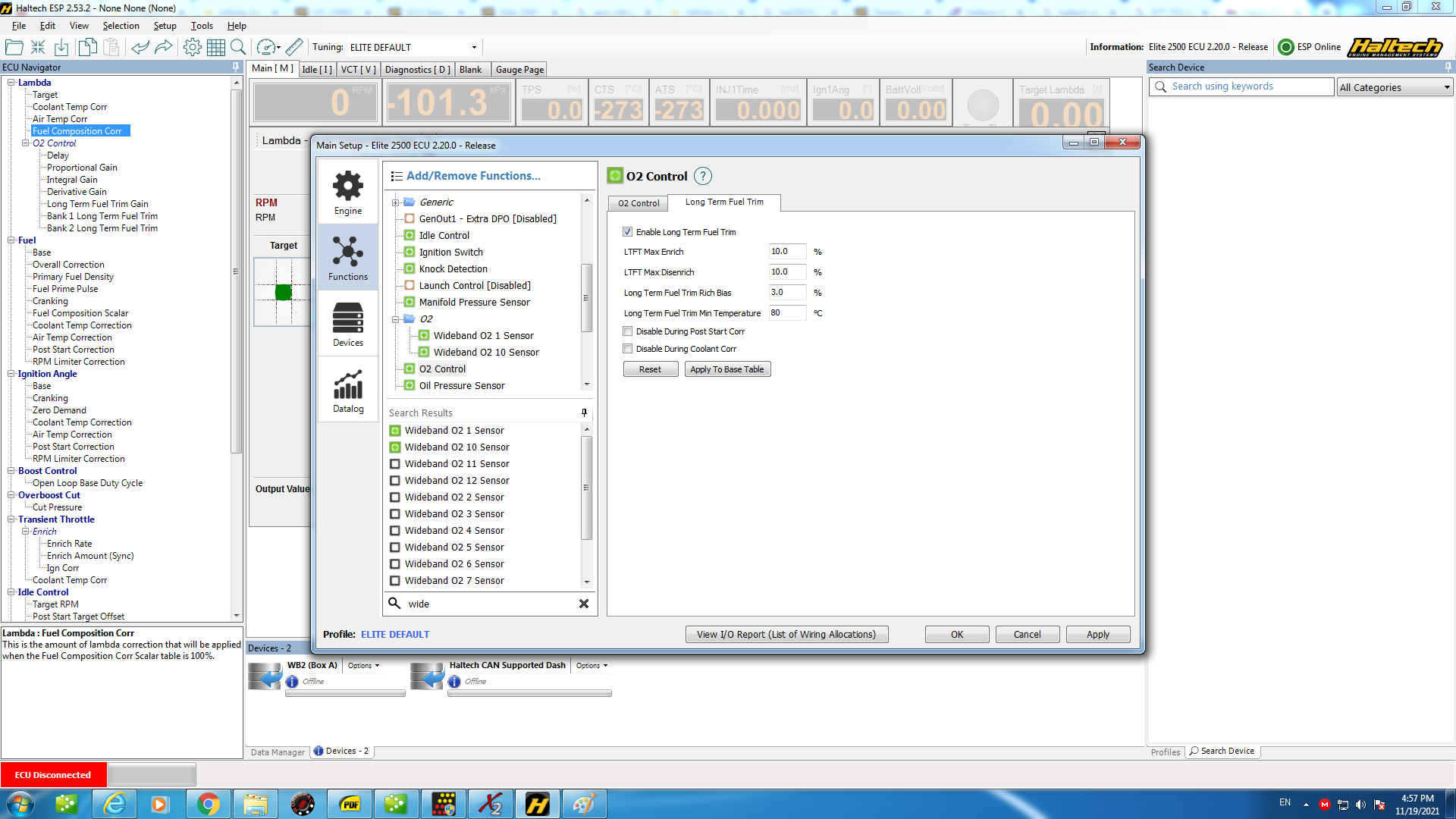The width and height of the screenshot is (1456, 819).
Task: Pin the Search Results panel
Action: point(584,413)
